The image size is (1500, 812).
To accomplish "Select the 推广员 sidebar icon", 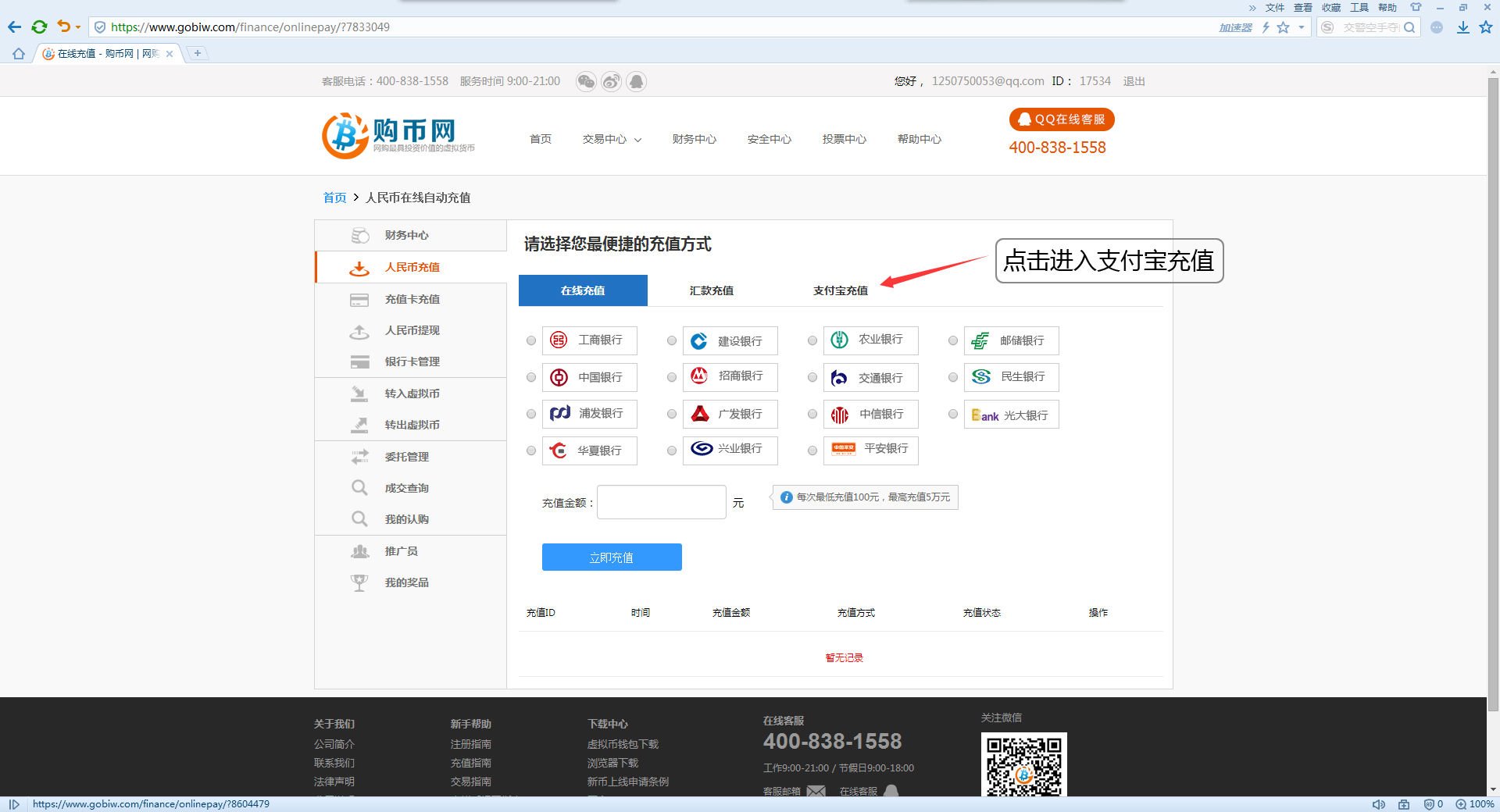I will click(x=359, y=550).
